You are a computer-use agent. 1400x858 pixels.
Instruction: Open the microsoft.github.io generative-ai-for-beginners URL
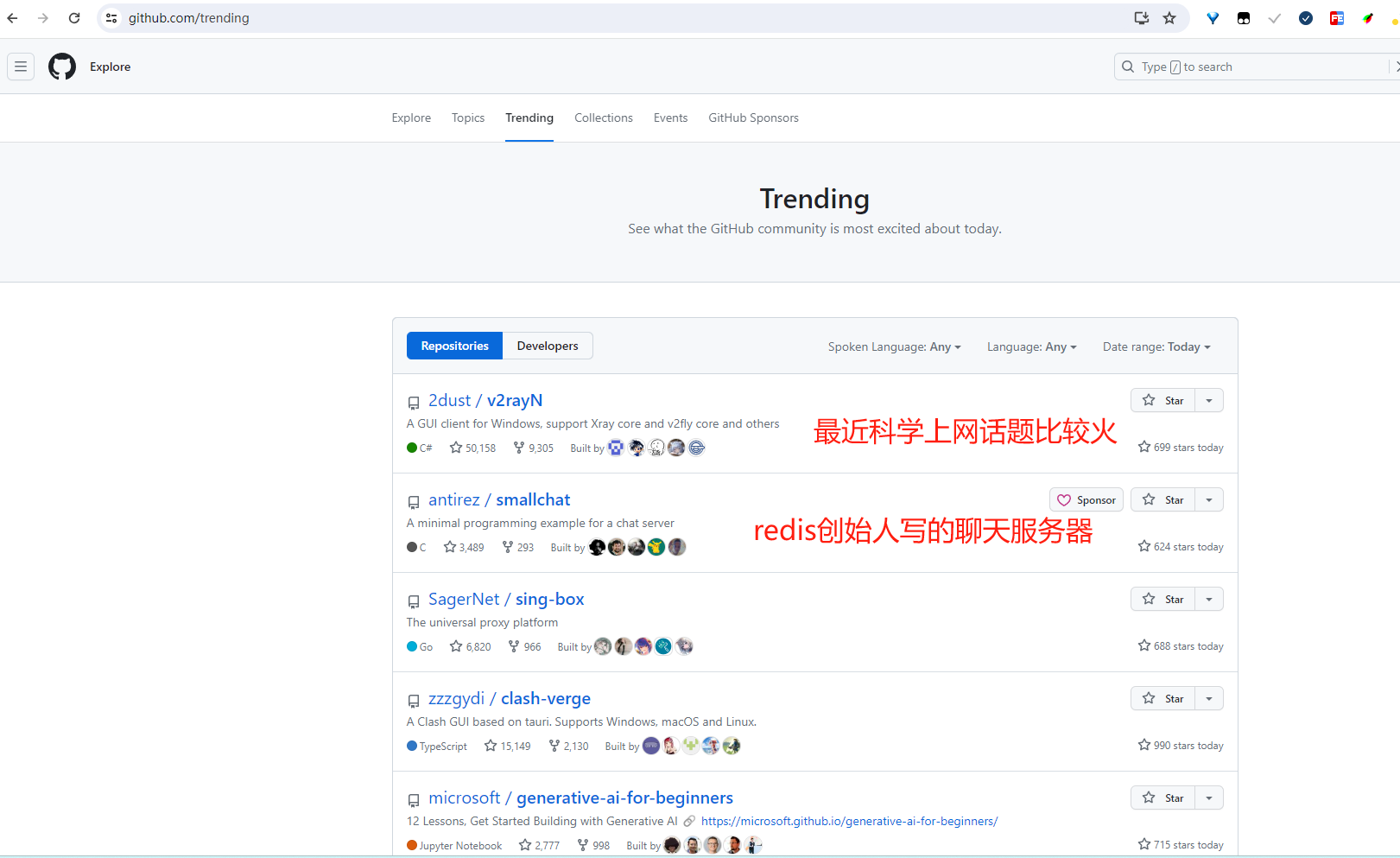(849, 821)
